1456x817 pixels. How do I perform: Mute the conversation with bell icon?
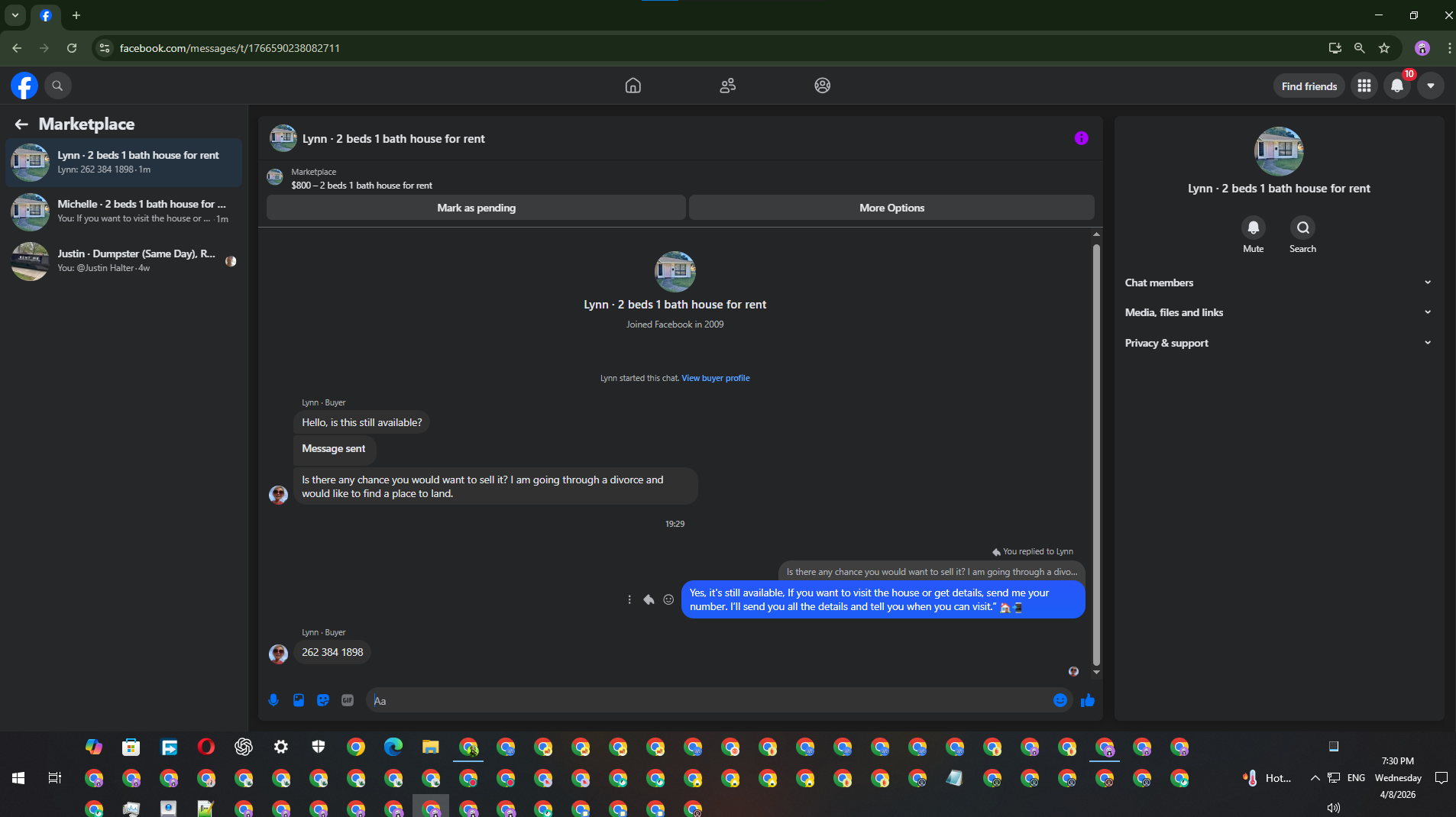click(1253, 228)
